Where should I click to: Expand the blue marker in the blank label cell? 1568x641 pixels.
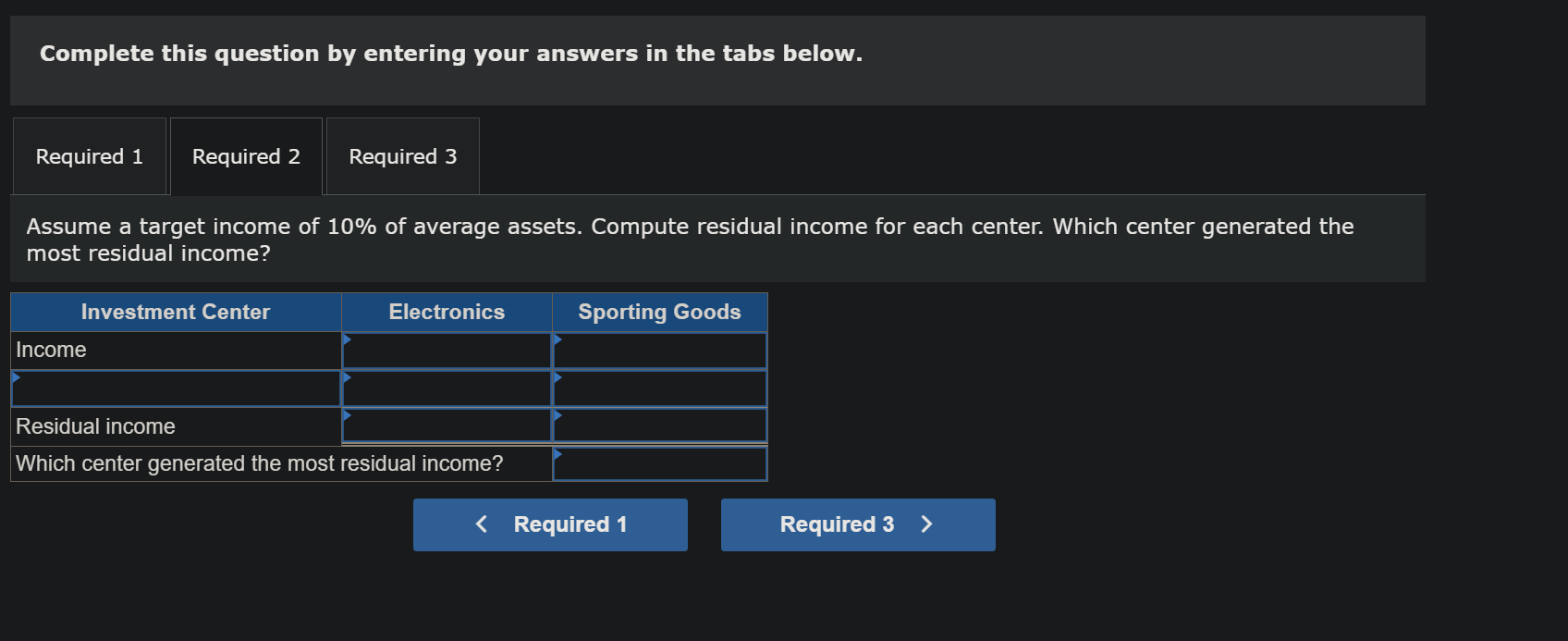tap(15, 376)
